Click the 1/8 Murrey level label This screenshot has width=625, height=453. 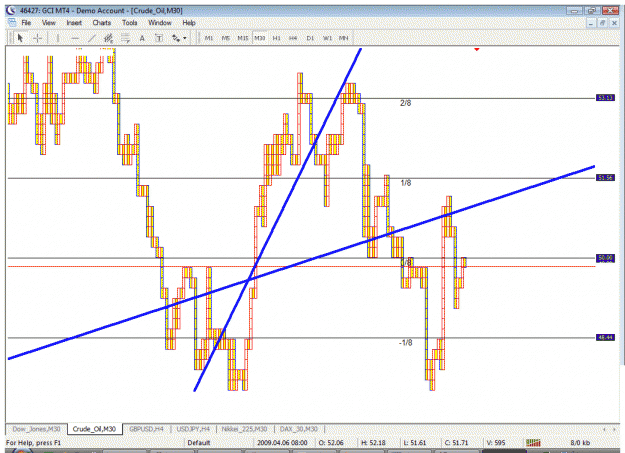[406, 183]
